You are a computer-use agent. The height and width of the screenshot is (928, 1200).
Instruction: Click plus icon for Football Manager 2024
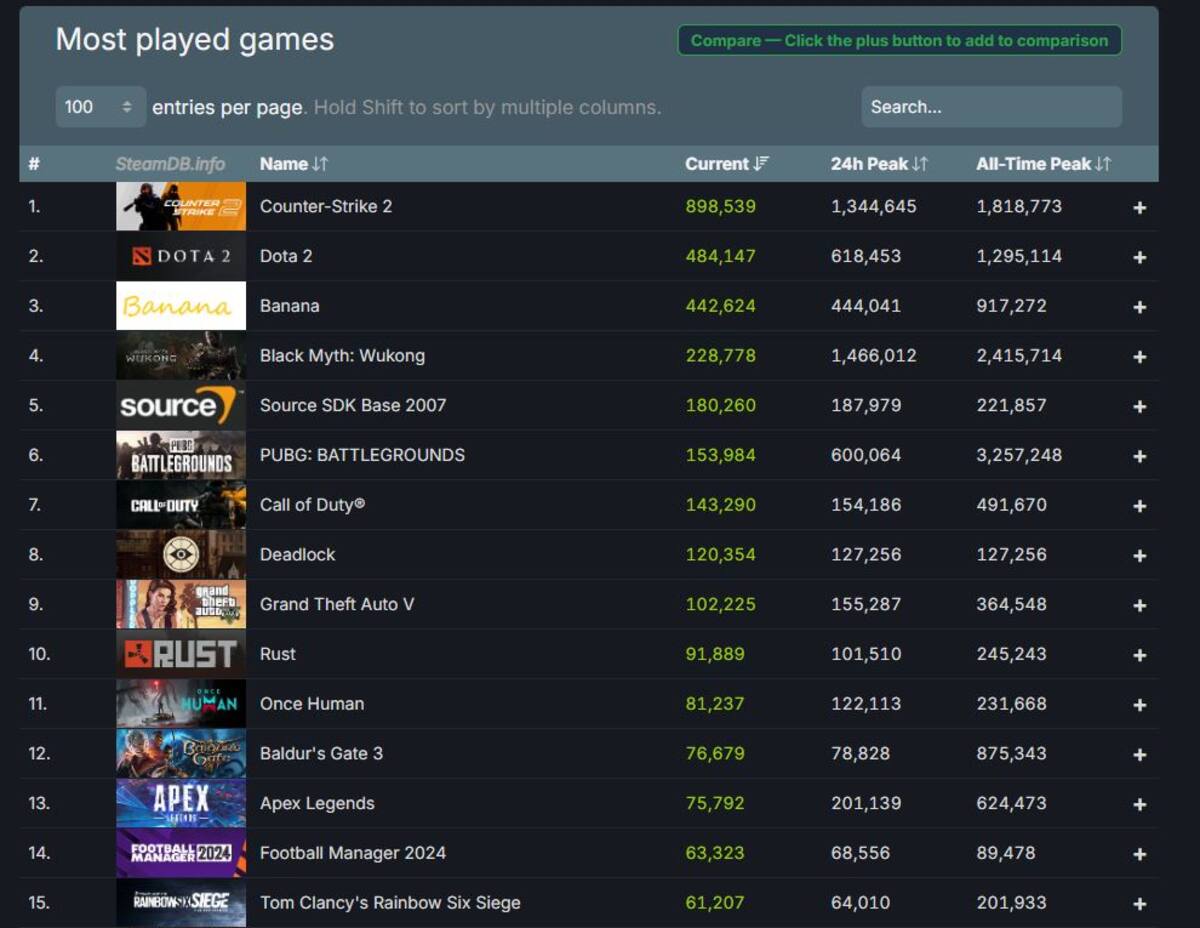(1139, 854)
